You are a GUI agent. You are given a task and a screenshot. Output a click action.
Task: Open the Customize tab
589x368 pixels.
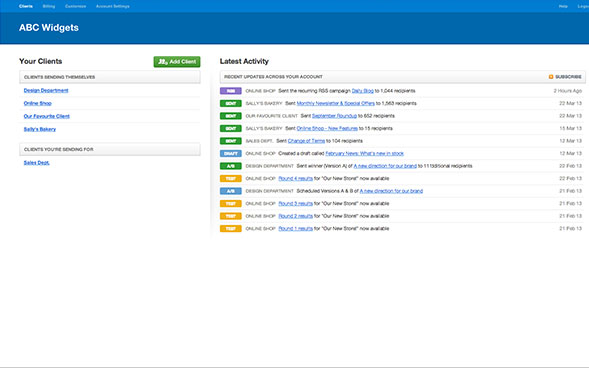click(76, 6)
